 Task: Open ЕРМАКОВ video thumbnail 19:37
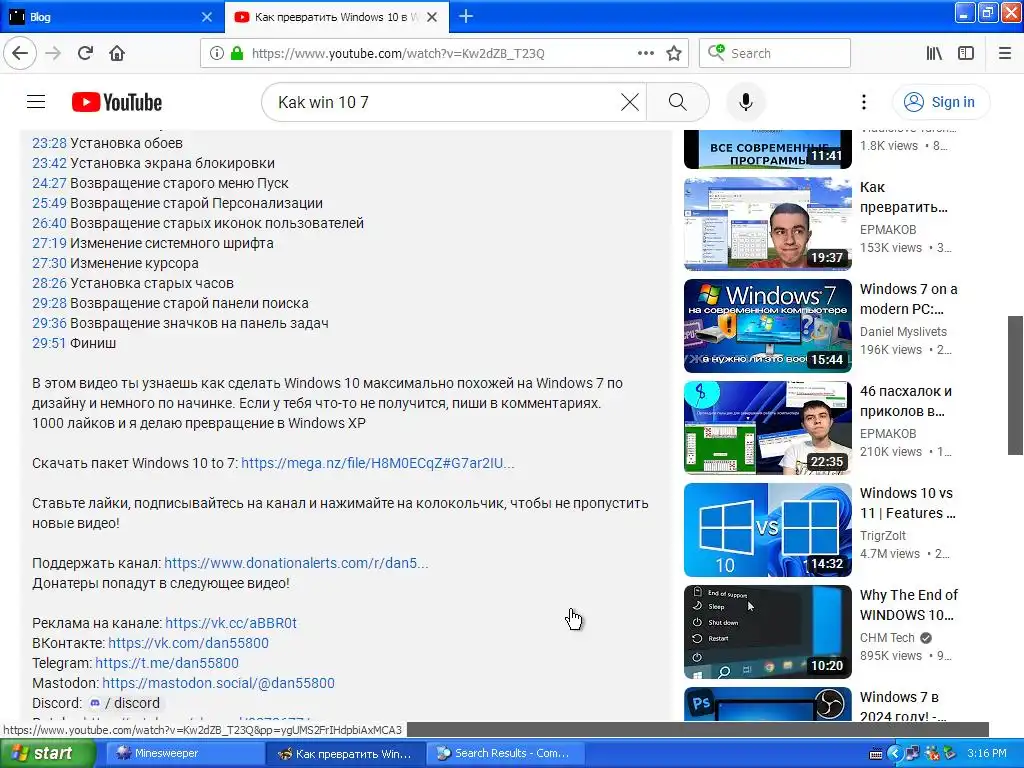point(767,224)
